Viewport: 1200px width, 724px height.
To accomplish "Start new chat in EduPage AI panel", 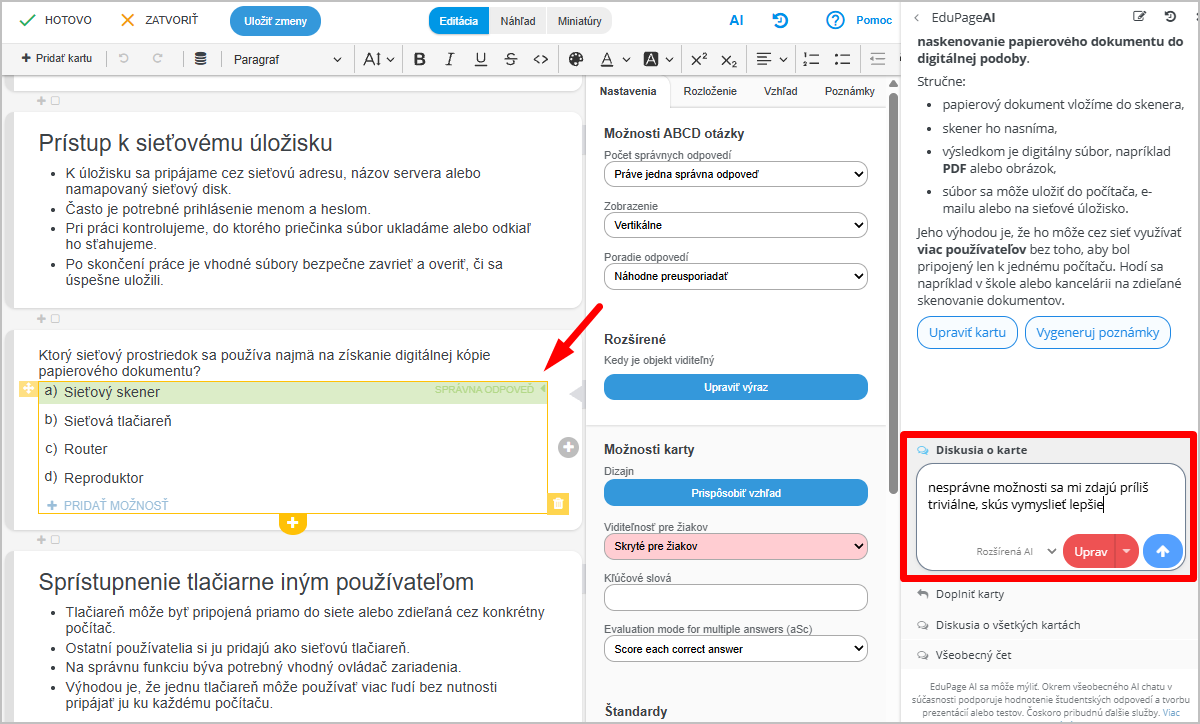I will click(1139, 17).
